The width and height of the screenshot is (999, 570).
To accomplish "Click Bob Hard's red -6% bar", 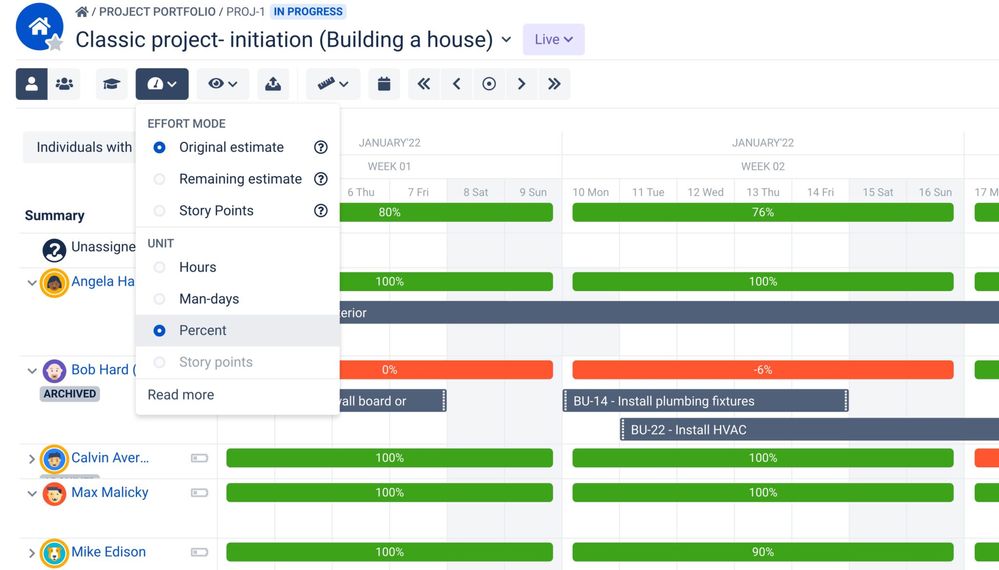I will [763, 370].
